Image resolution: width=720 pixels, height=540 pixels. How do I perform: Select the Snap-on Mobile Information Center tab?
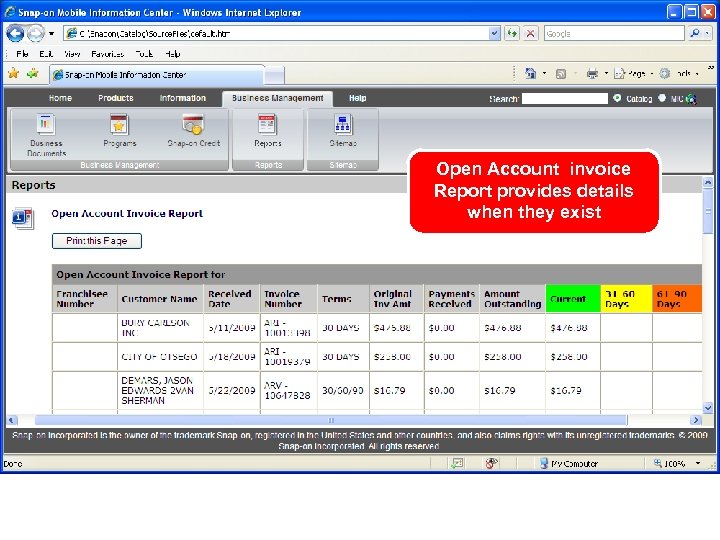157,75
